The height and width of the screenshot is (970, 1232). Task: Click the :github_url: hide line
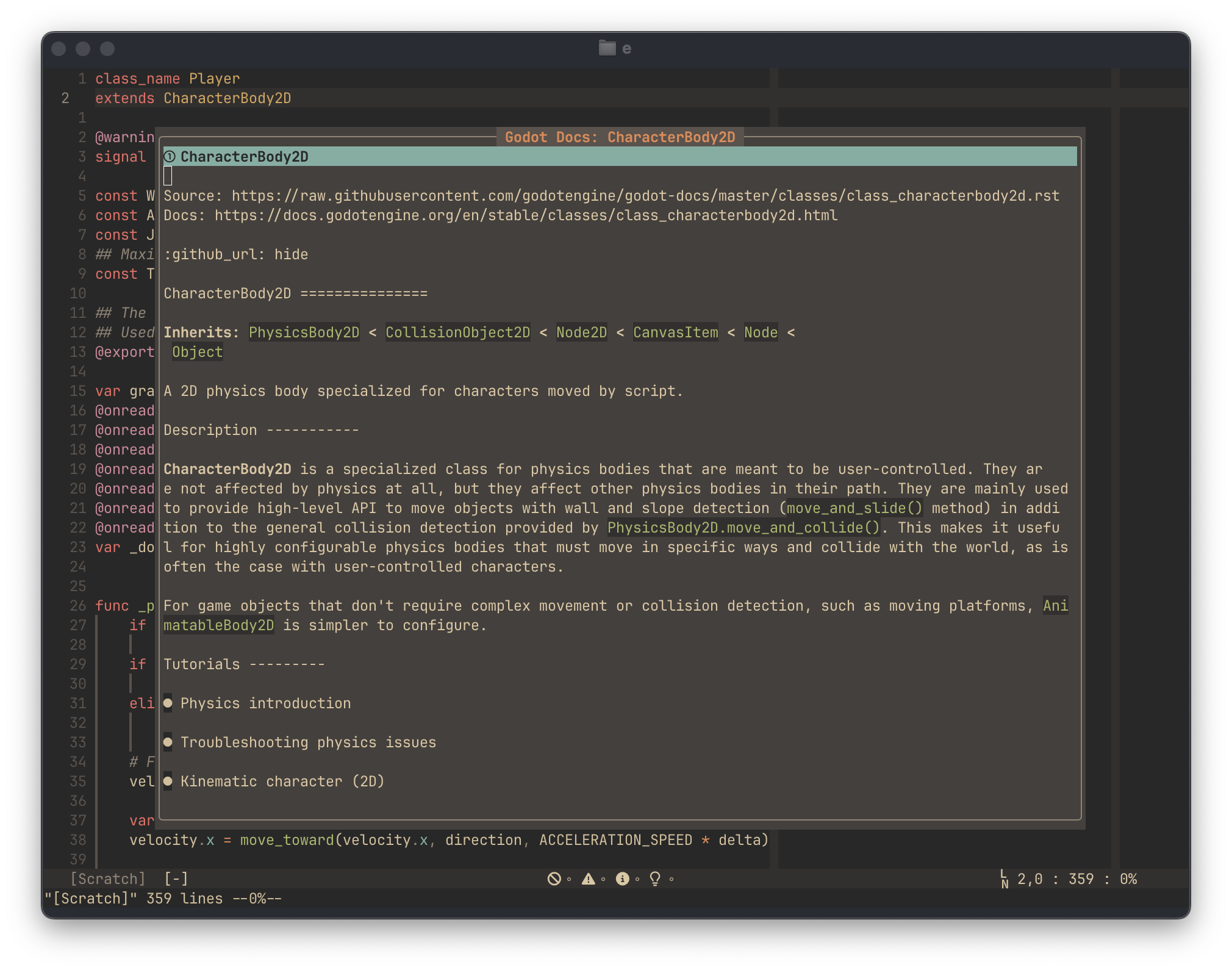(x=235, y=254)
